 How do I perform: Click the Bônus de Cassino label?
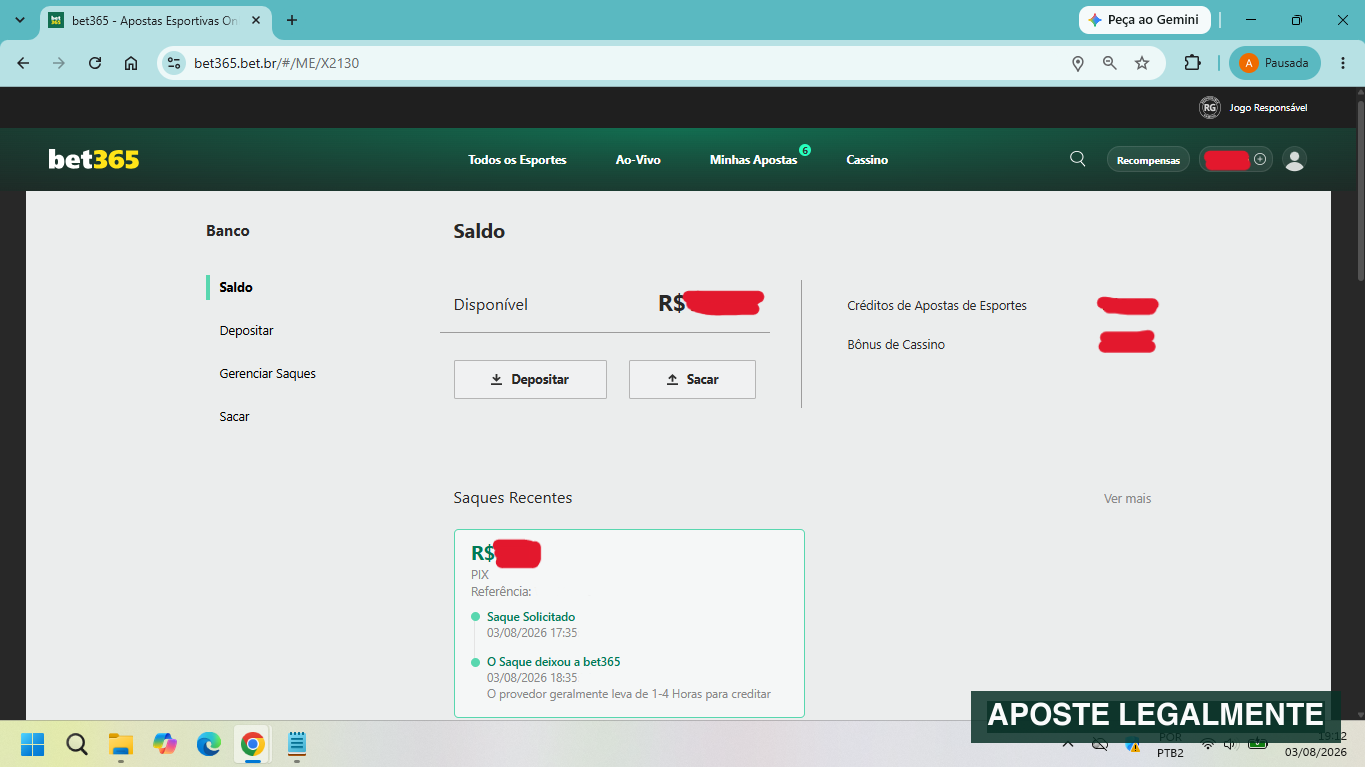(x=896, y=344)
